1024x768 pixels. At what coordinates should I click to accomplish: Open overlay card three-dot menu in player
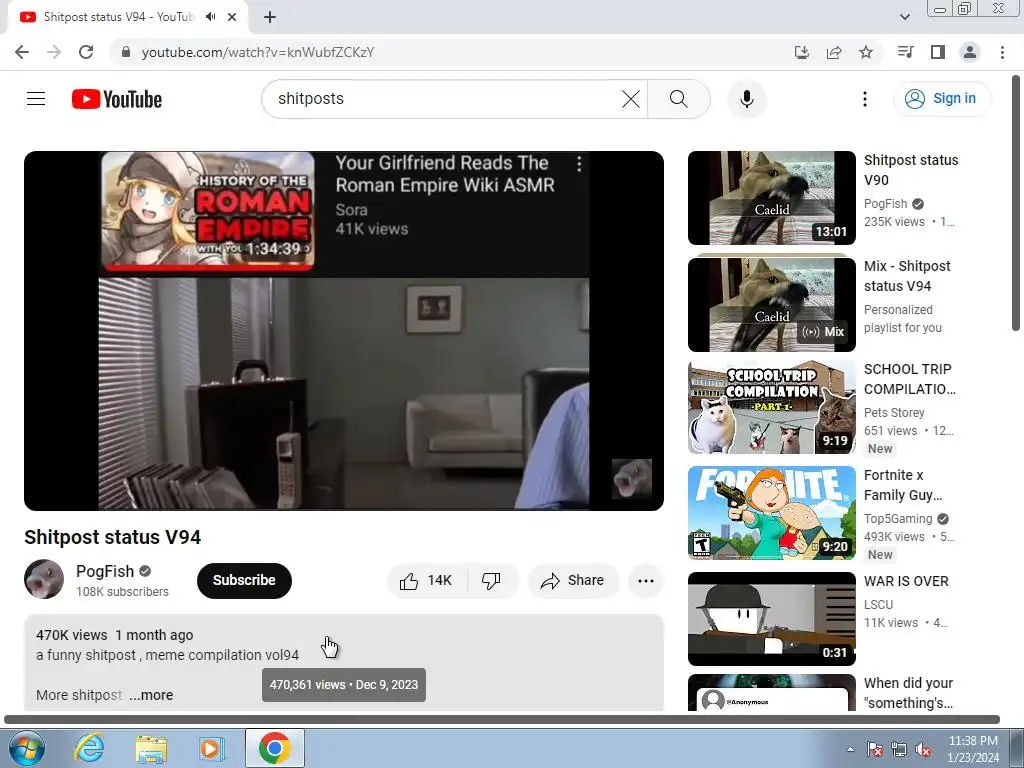coord(579,164)
